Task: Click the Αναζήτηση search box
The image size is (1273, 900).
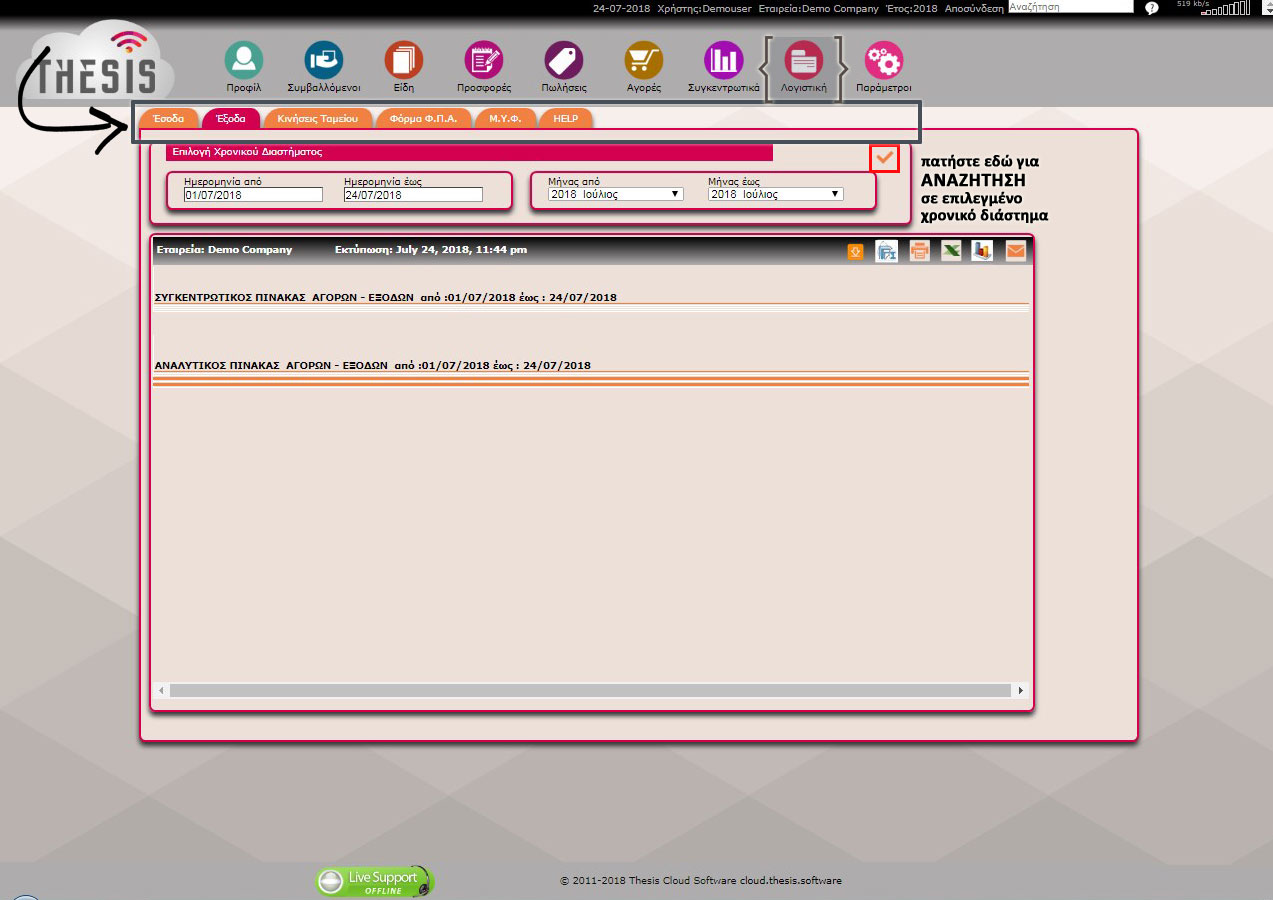Action: pos(1070,7)
